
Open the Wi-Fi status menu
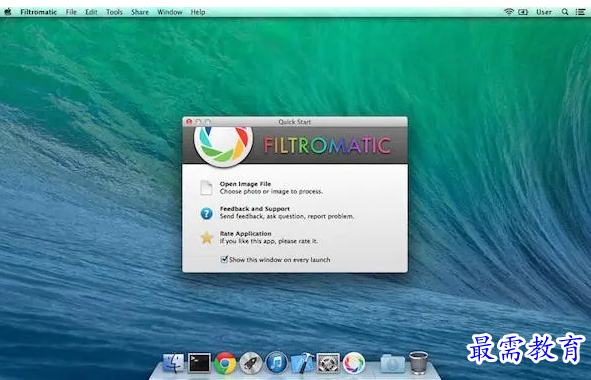pos(509,12)
